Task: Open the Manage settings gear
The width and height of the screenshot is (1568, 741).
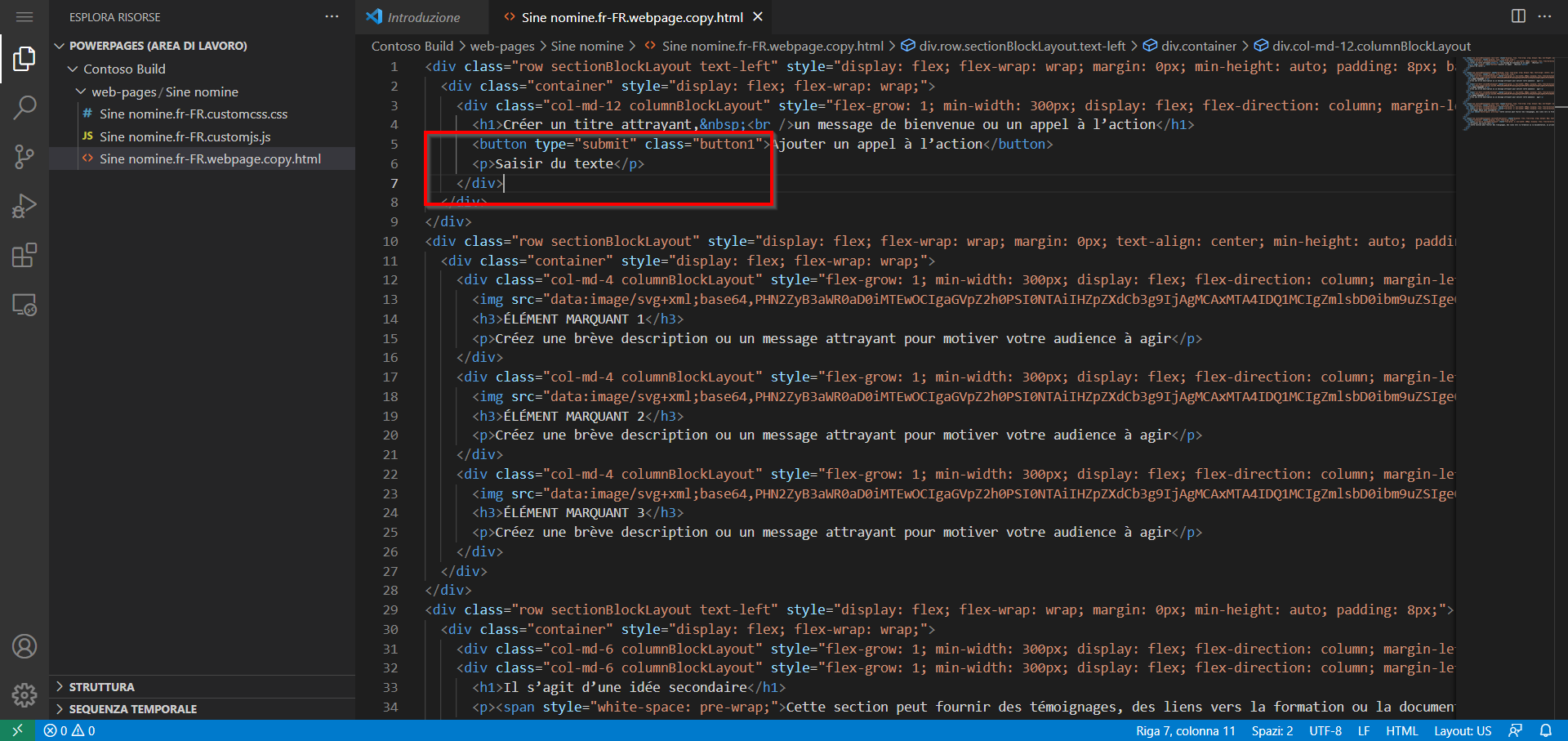Action: coord(24,695)
